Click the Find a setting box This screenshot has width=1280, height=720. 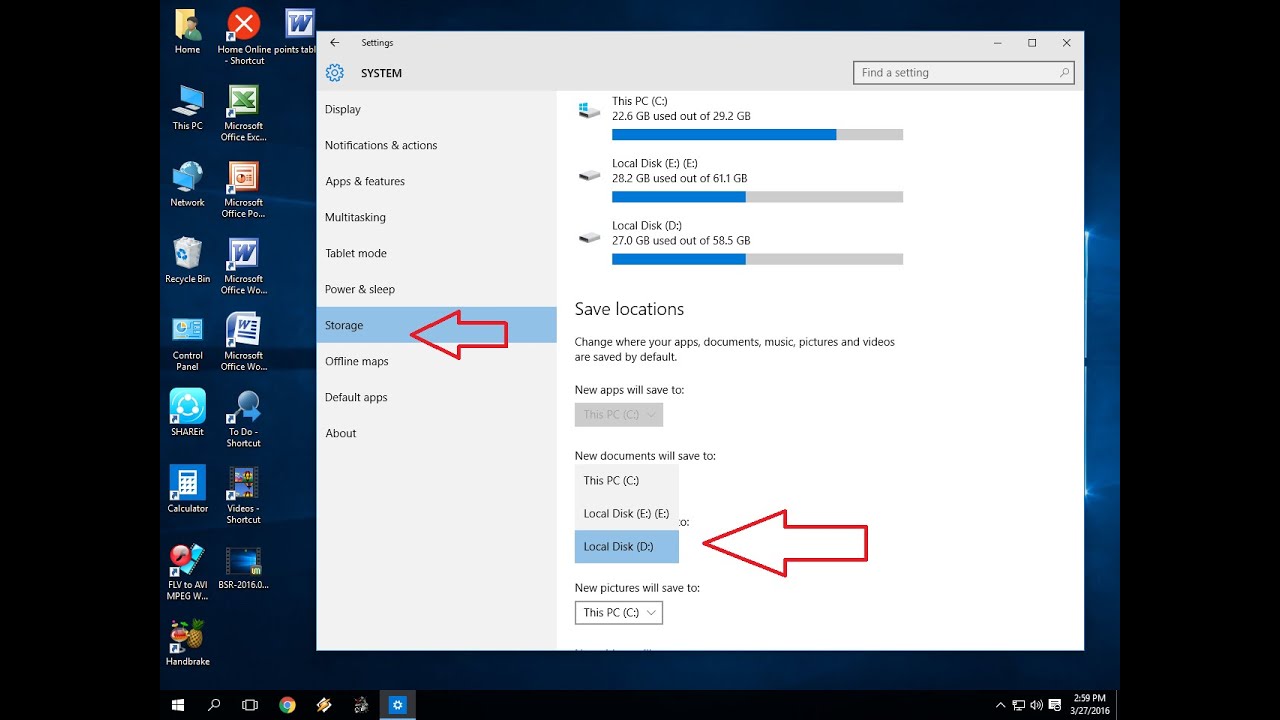tap(964, 73)
